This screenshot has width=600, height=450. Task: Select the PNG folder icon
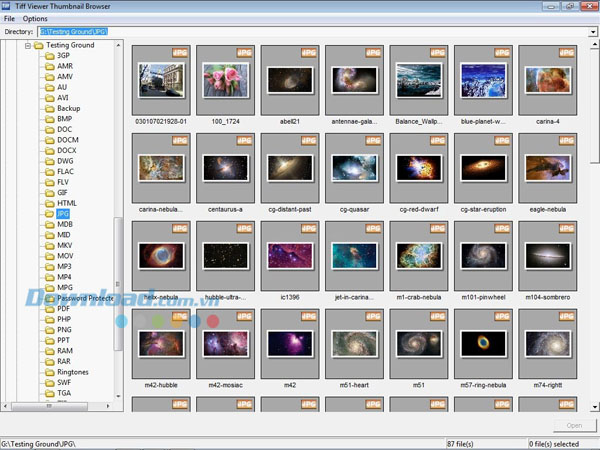[x=48, y=329]
